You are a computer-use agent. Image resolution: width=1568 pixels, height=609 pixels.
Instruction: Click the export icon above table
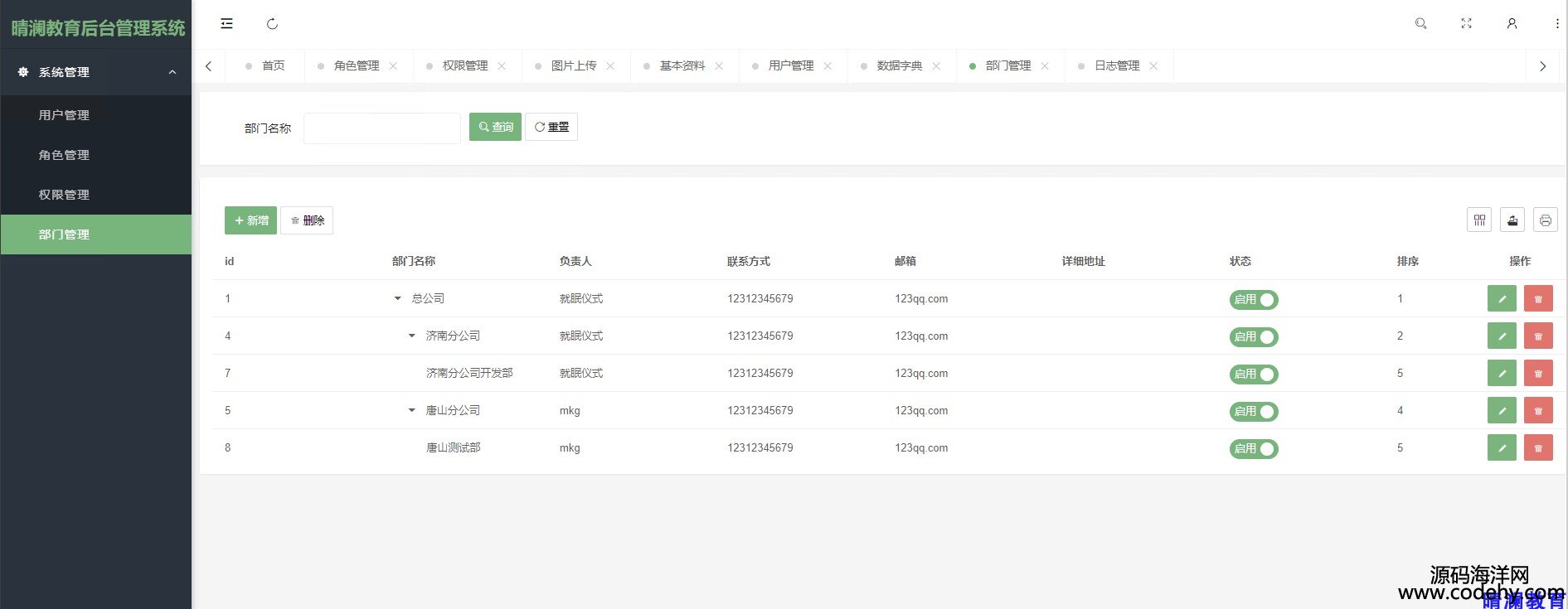(1512, 220)
